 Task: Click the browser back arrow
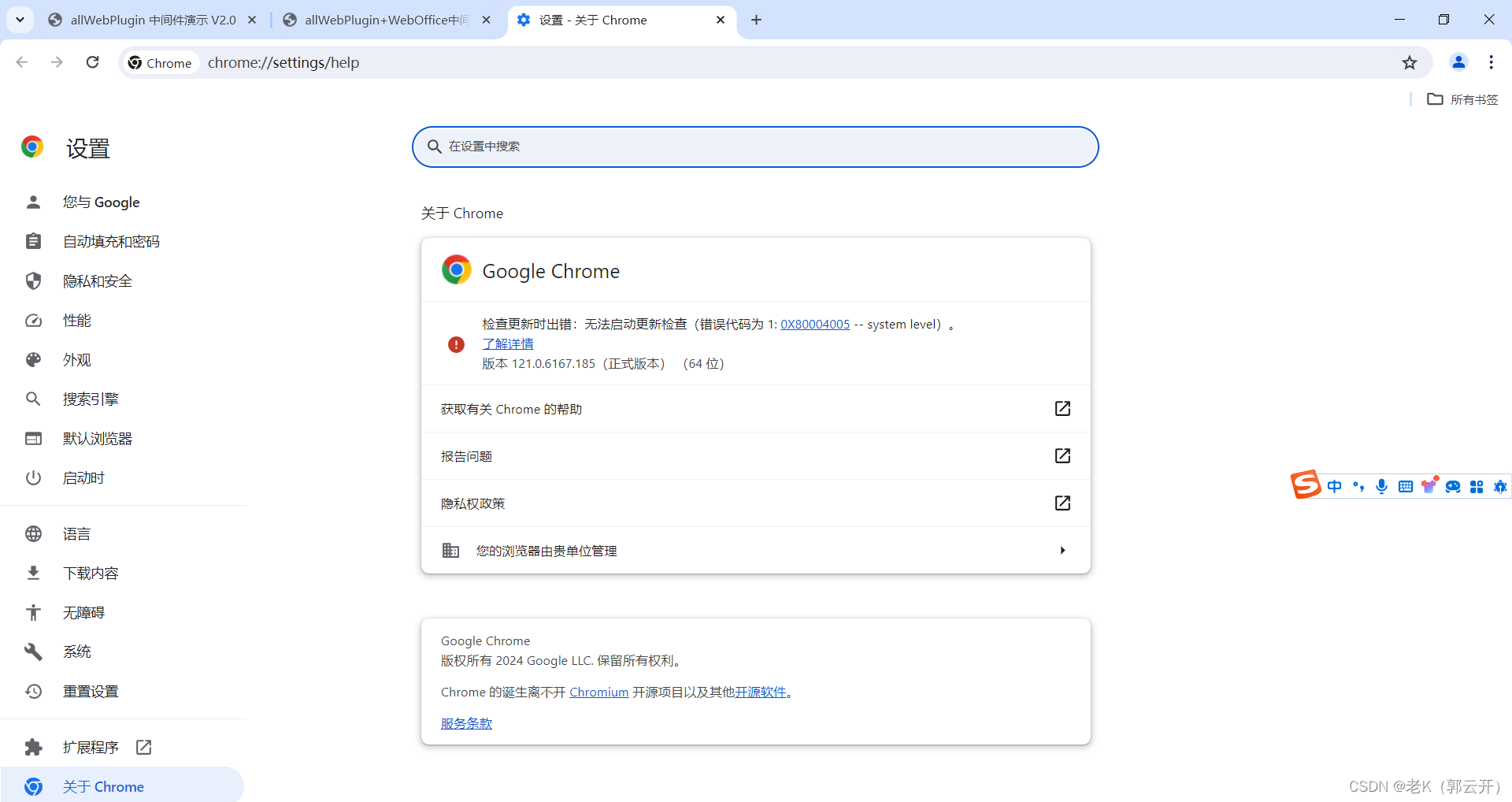22,62
